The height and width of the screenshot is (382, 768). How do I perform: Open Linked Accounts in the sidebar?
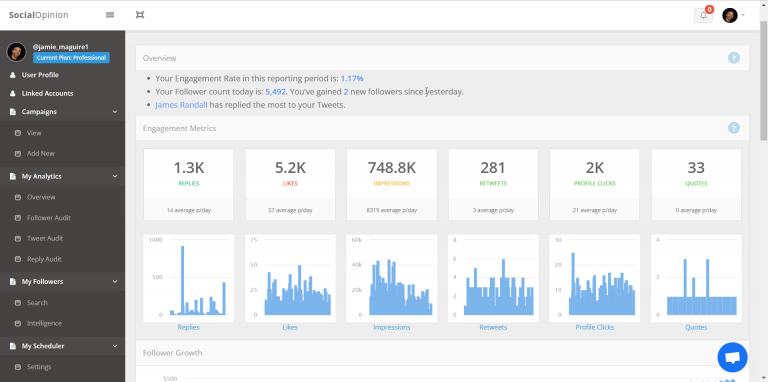coord(48,93)
